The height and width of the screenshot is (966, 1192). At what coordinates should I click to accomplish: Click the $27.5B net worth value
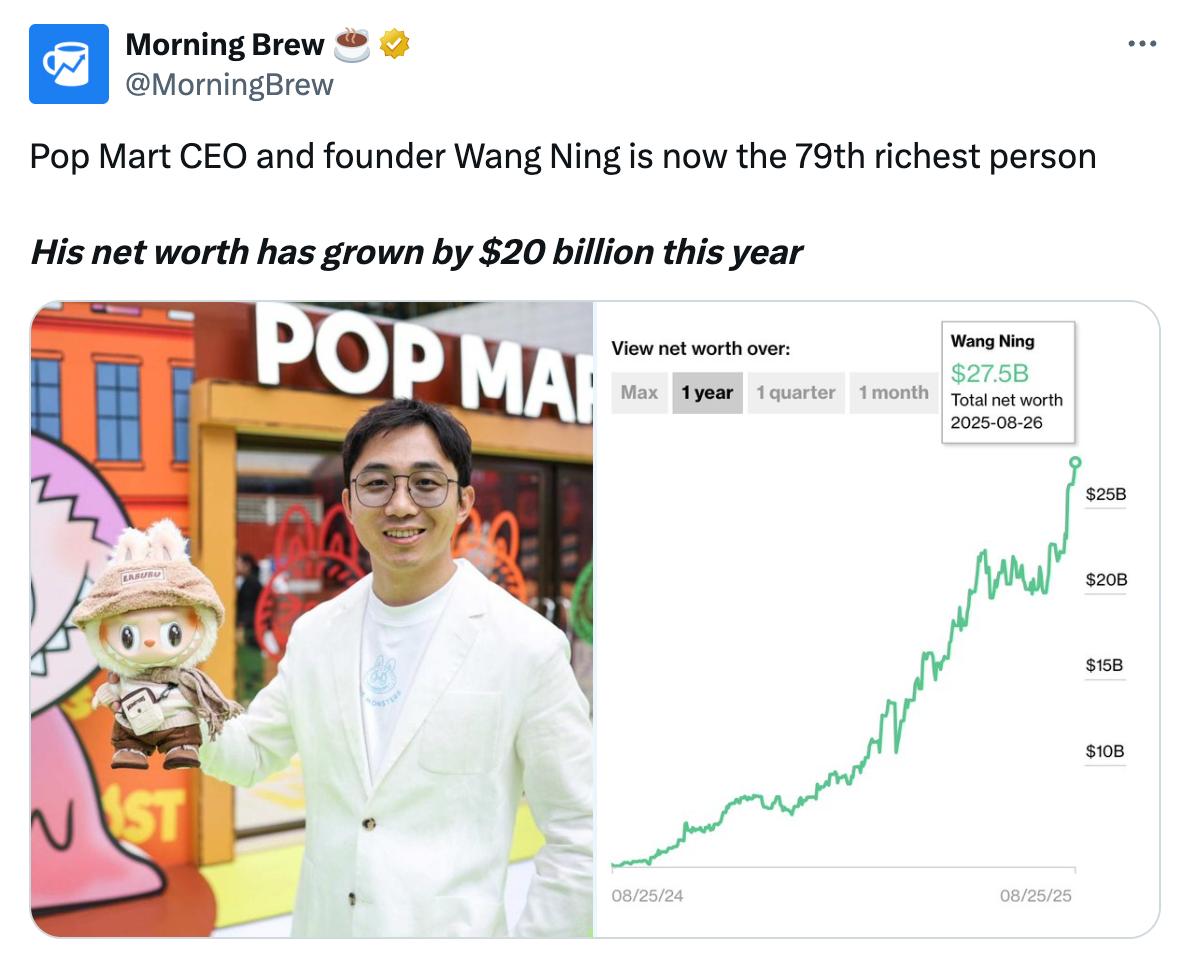(989, 373)
